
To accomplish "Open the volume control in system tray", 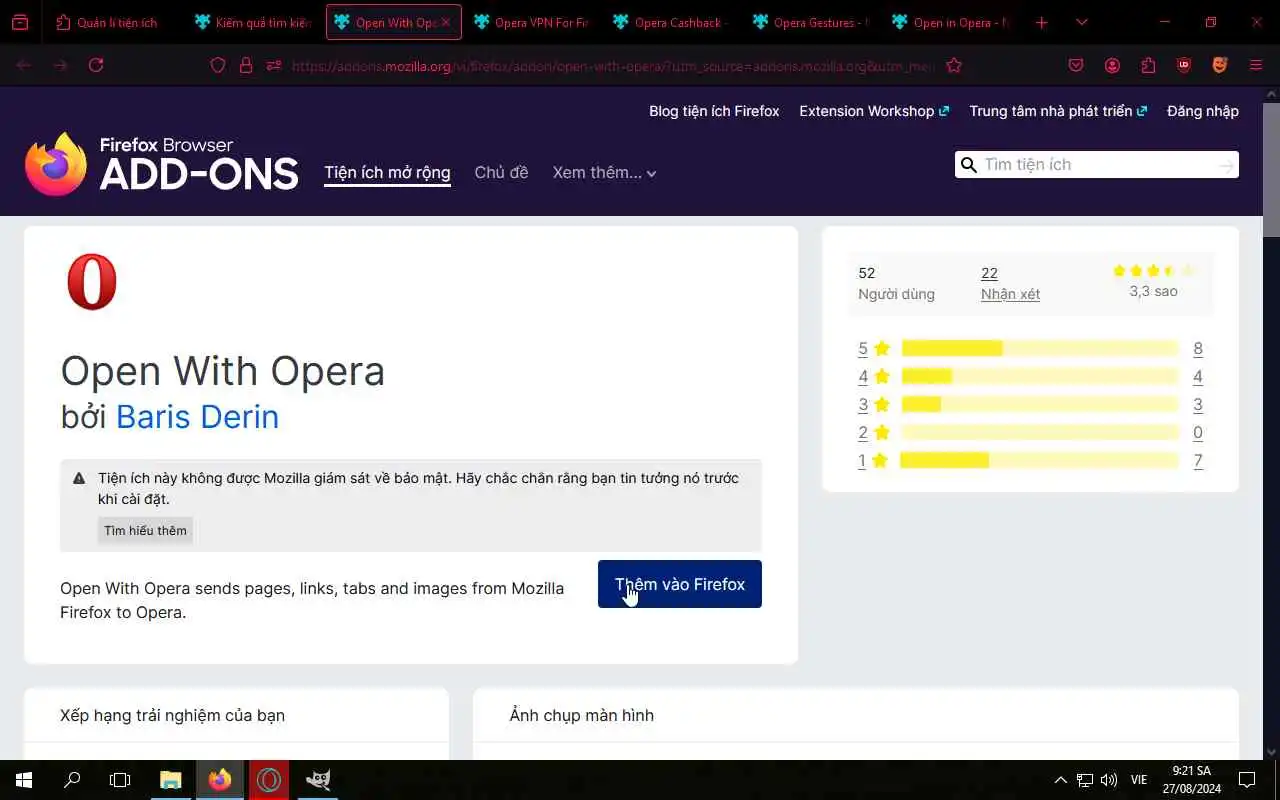I will coord(1108,780).
